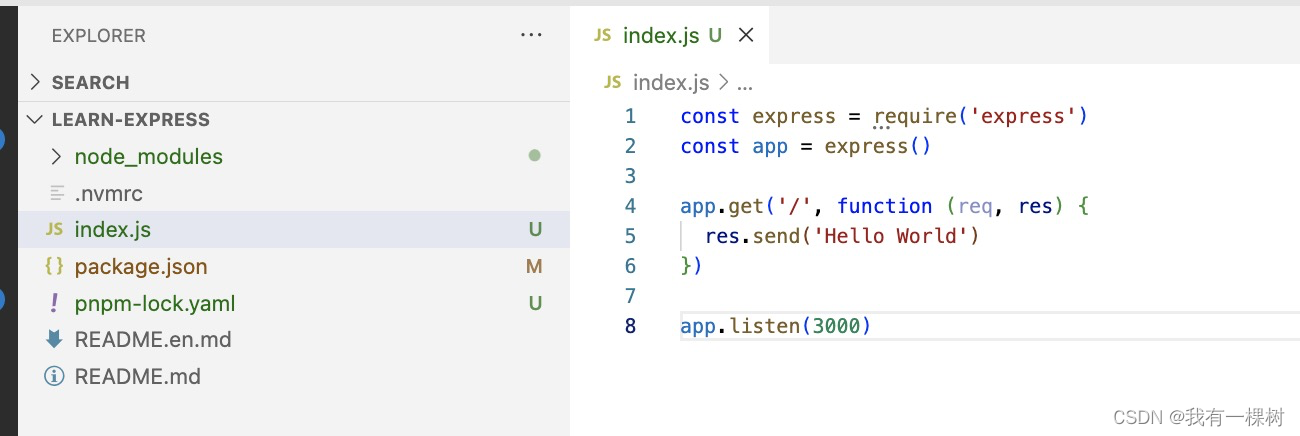1300x436 pixels.
Task: Click the green modified dot on node_modules
Action: (534, 156)
